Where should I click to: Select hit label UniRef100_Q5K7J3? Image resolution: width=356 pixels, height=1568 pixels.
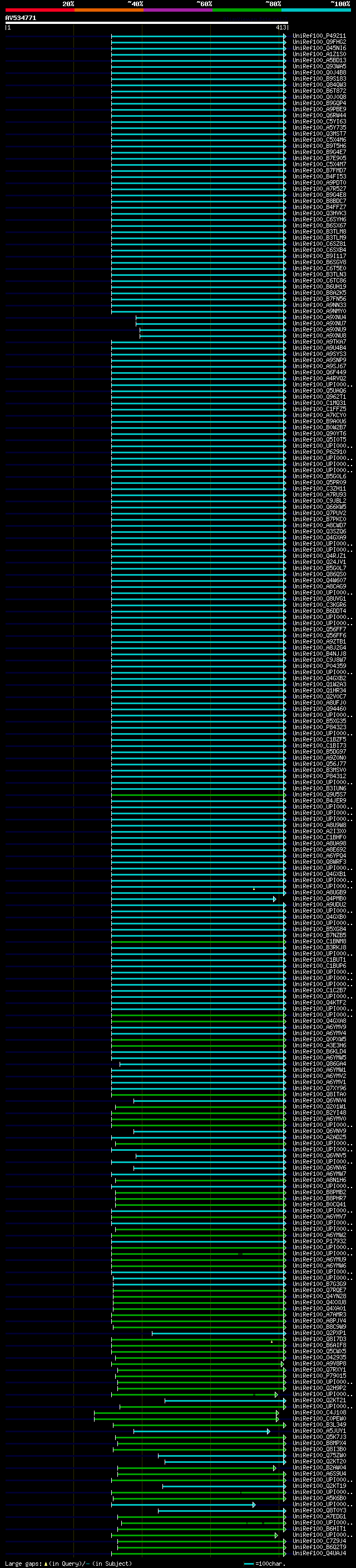tap(319, 1437)
